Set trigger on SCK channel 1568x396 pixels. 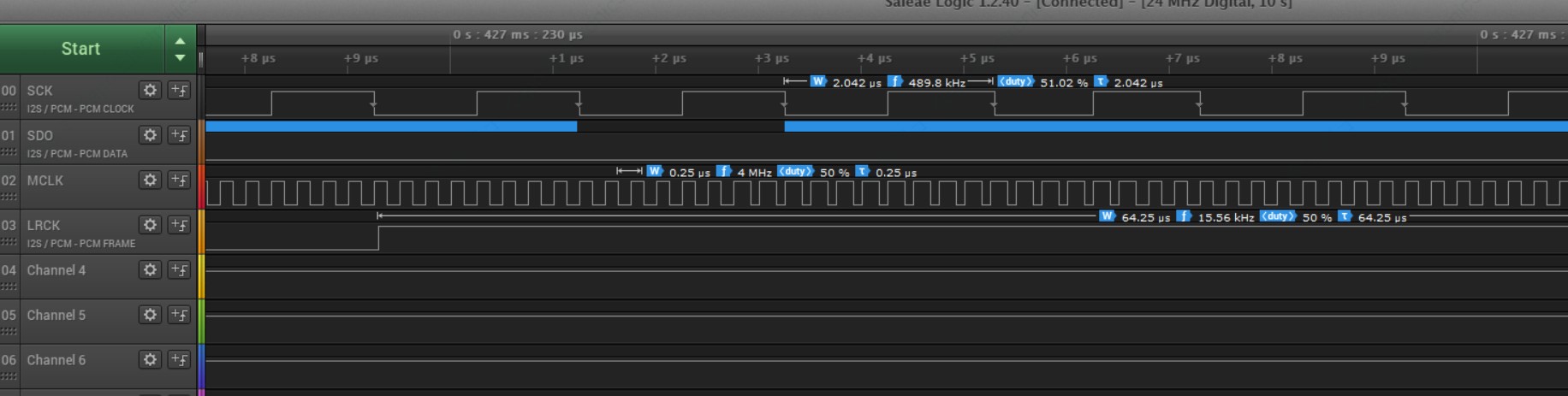coord(179,90)
